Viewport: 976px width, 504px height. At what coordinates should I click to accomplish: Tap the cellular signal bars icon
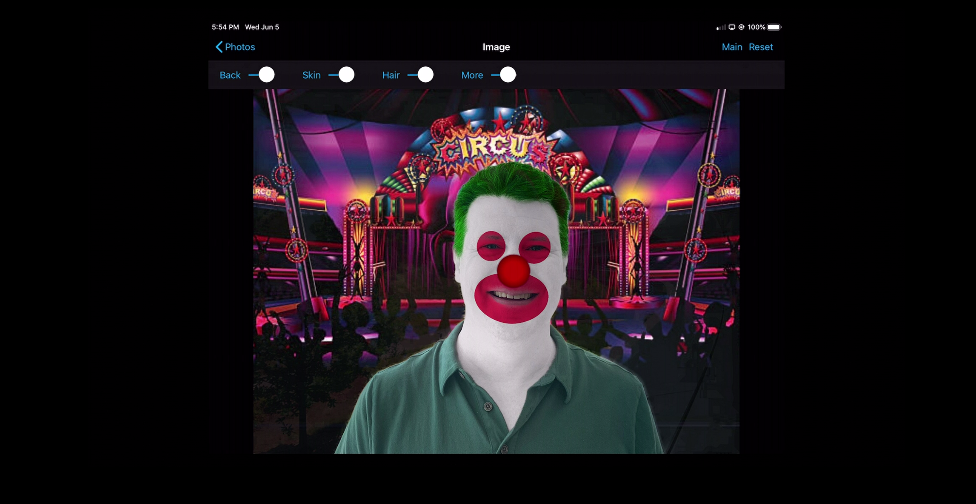[x=720, y=27]
